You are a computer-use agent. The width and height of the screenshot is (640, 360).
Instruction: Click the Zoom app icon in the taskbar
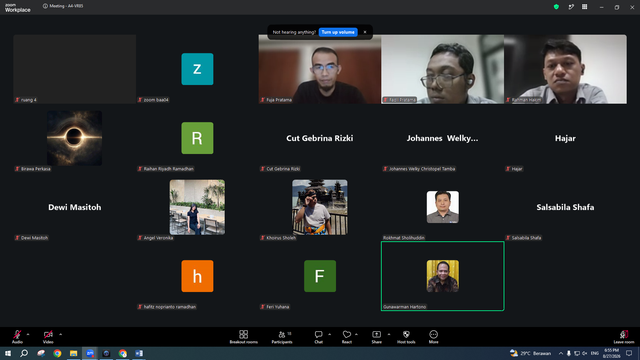point(90,353)
